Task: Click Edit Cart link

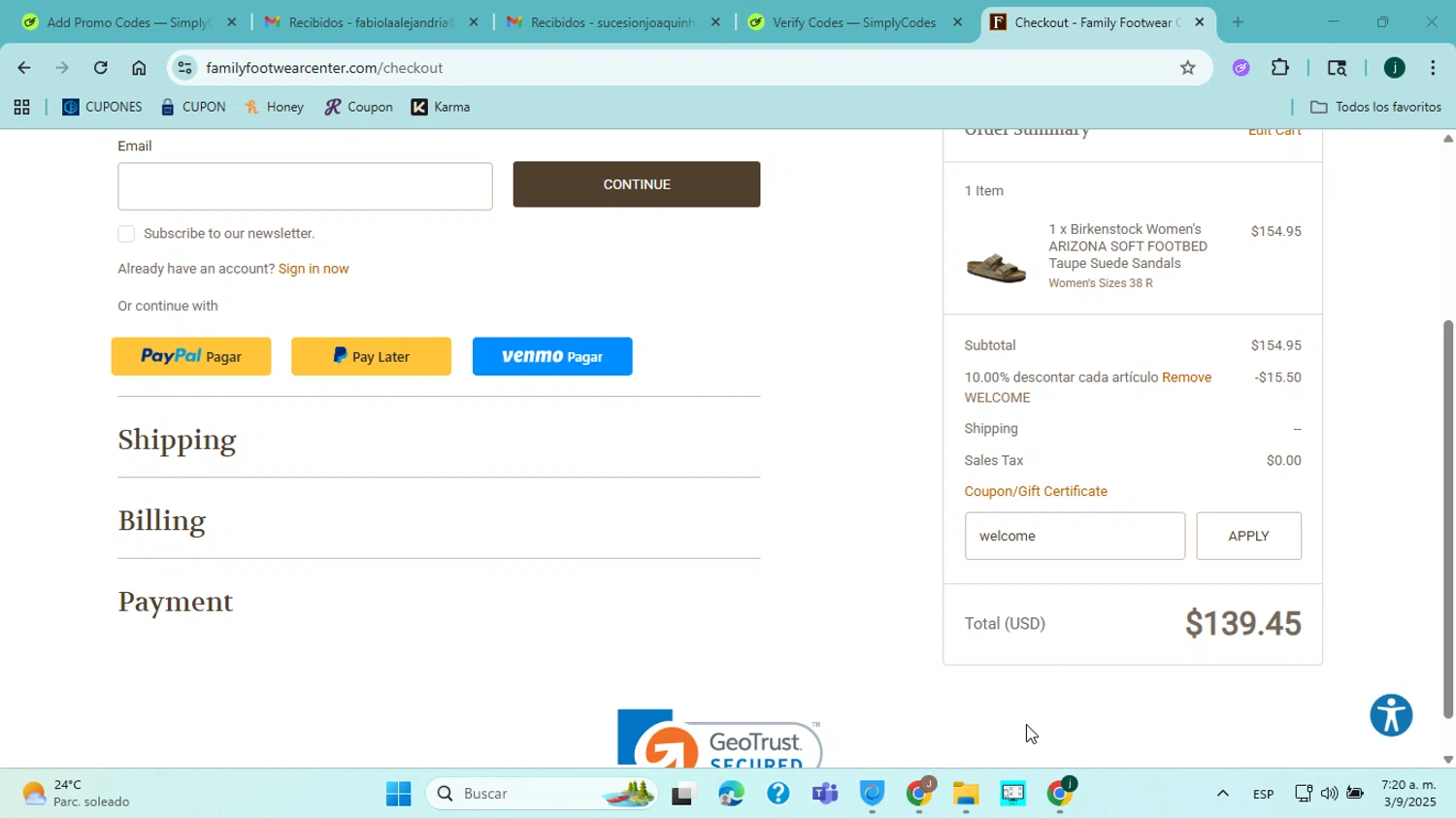Action: tap(1274, 132)
